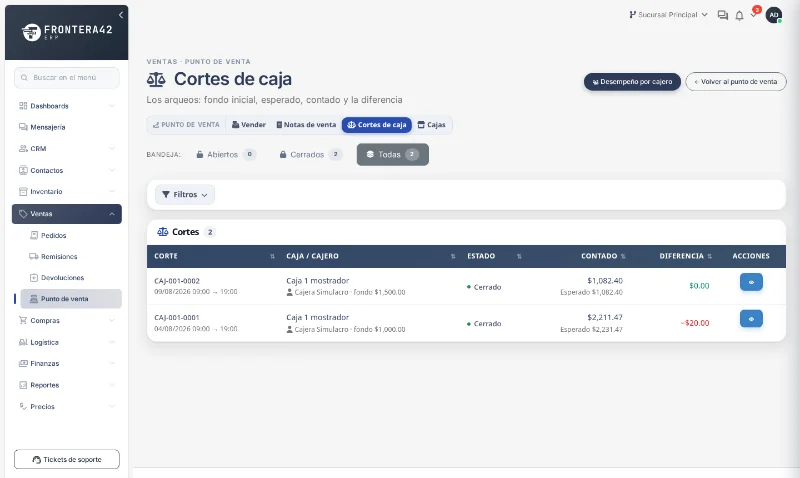Screen dimensions: 800x478
Task: Click the $2,211.47 counted amount
Action: tap(605, 317)
